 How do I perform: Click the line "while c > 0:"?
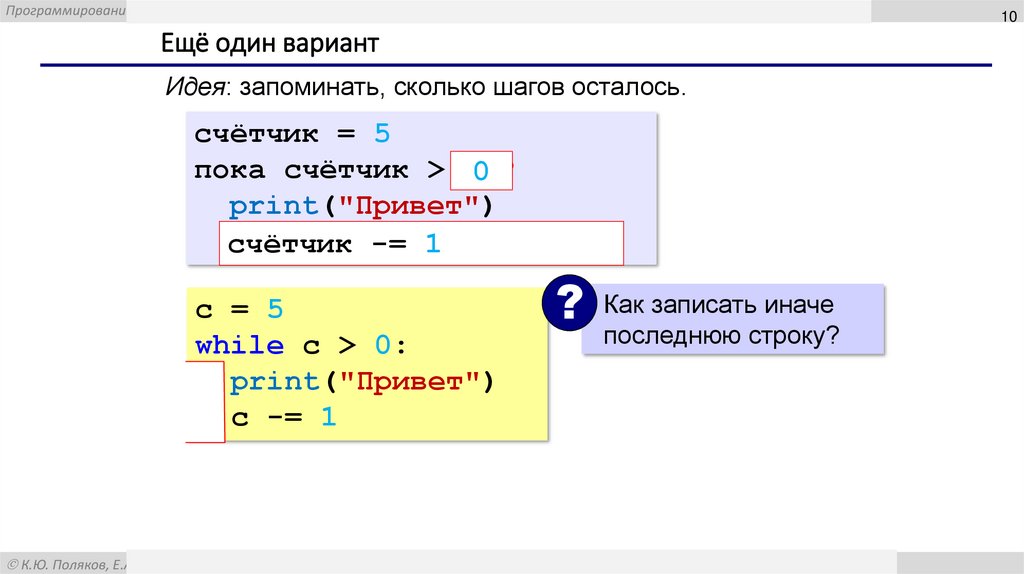(x=300, y=345)
